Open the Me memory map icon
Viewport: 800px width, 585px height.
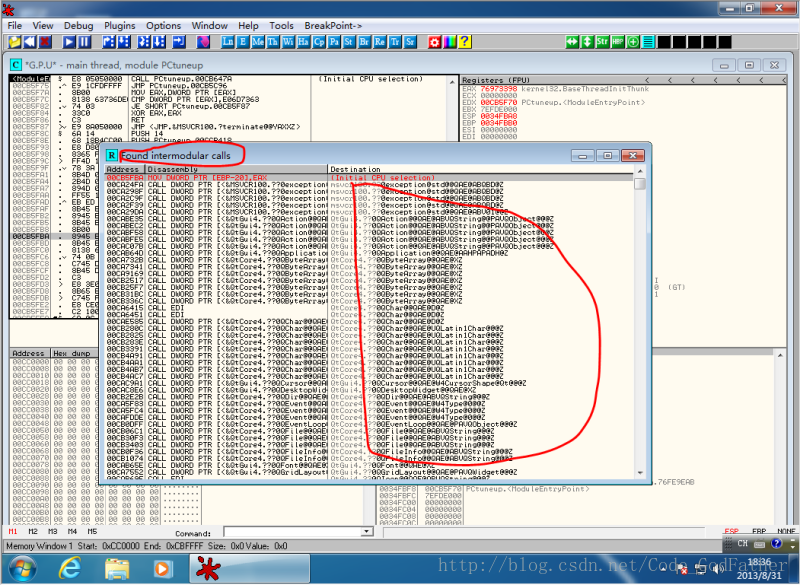click(258, 42)
